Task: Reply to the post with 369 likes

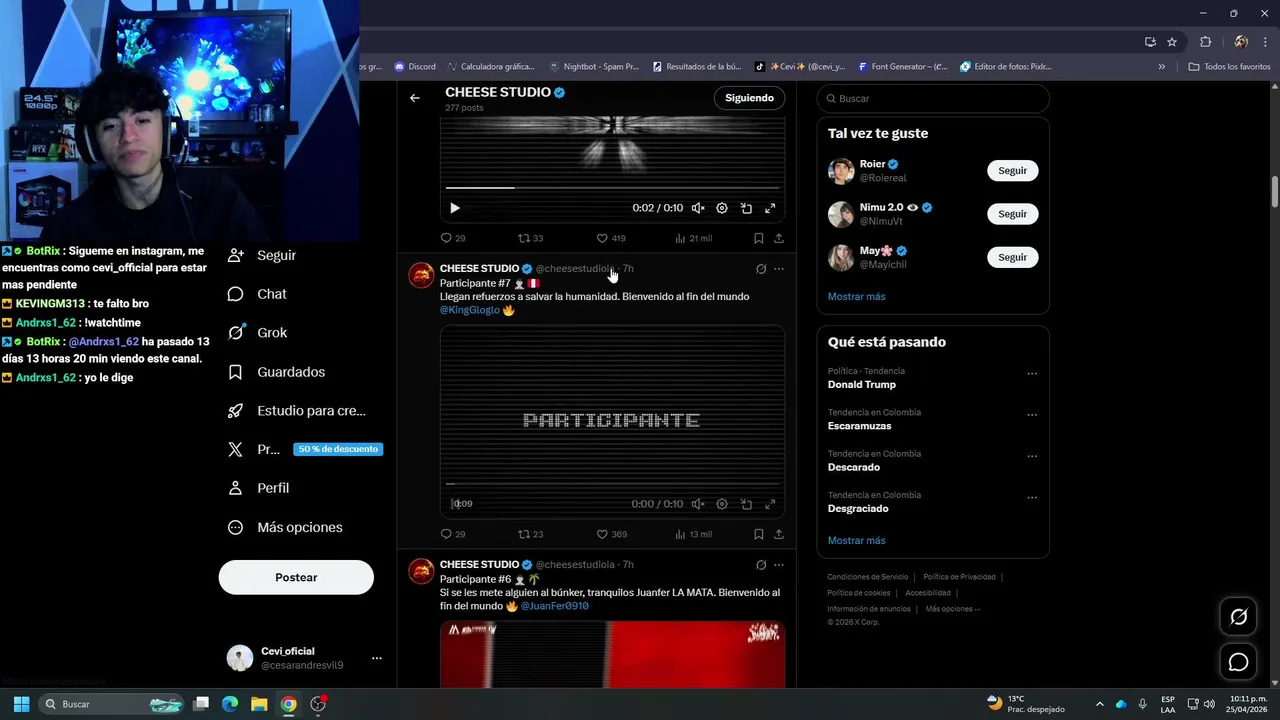Action: (453, 534)
